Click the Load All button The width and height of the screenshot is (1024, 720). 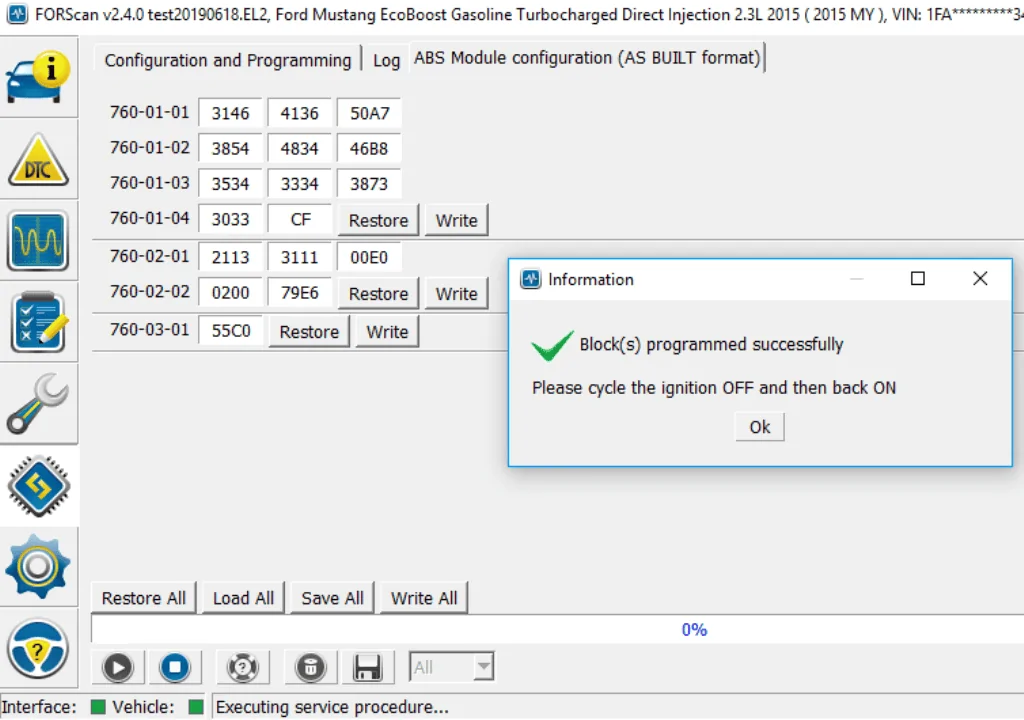(243, 598)
